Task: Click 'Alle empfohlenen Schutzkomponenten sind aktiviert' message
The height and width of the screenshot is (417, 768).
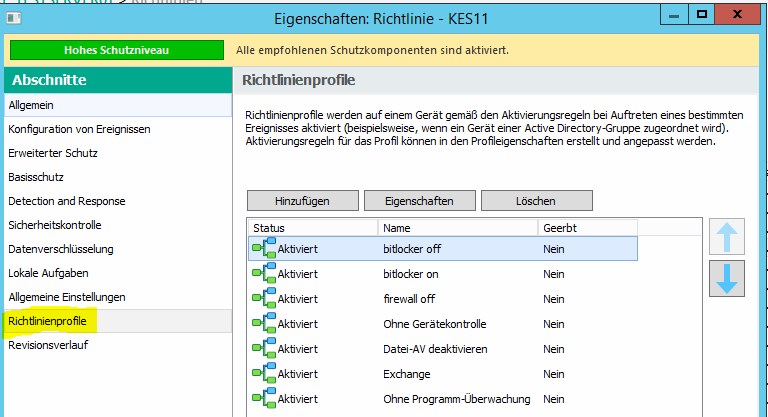Action: tap(372, 50)
